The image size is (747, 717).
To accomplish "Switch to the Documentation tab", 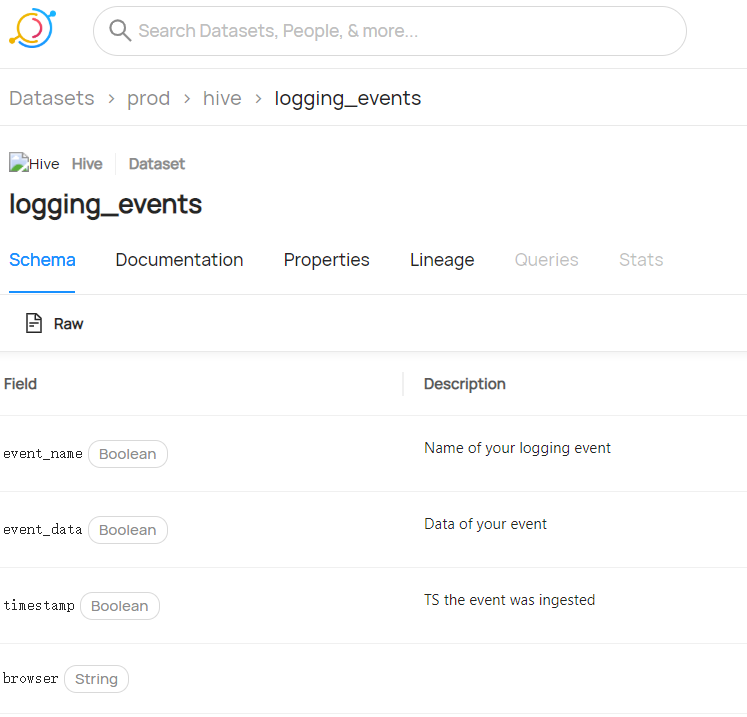I will tap(179, 260).
